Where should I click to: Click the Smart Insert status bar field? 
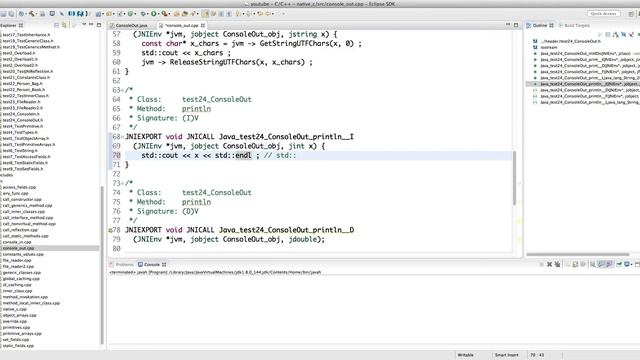tap(507, 355)
